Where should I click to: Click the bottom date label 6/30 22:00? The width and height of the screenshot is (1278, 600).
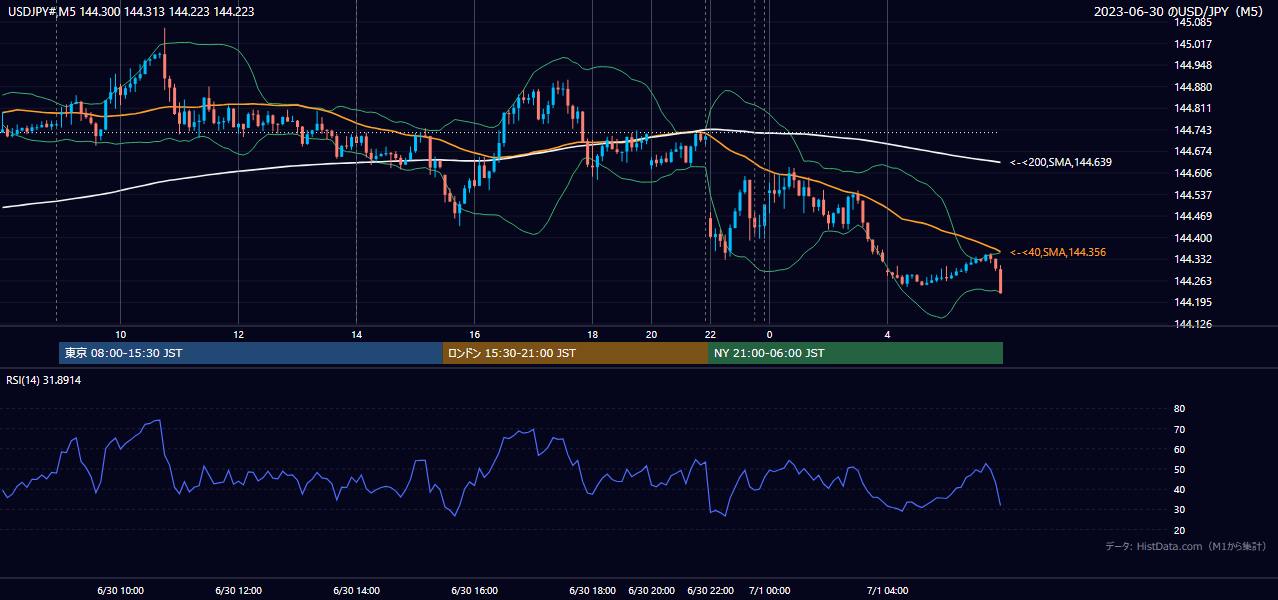710,590
